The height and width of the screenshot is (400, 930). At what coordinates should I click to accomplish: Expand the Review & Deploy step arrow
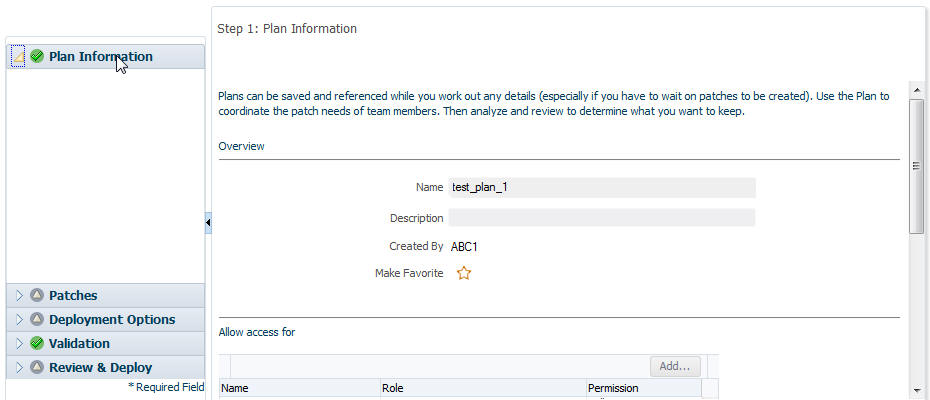[x=19, y=367]
